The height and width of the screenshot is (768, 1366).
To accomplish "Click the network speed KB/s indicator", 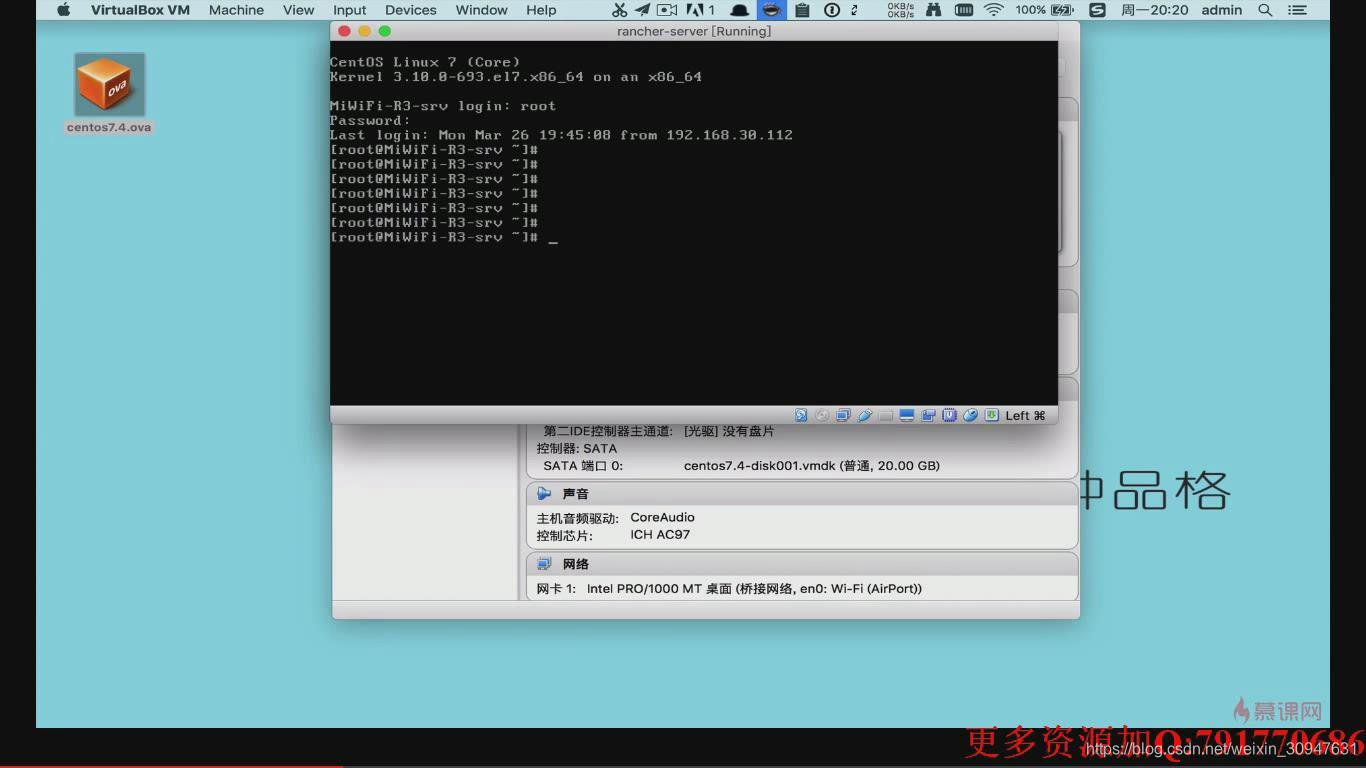I will [900, 10].
